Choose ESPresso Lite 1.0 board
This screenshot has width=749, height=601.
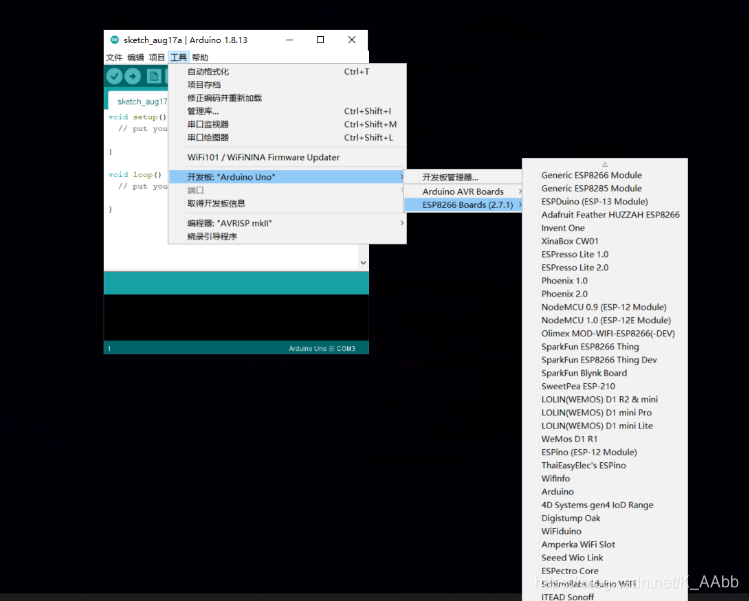coord(605,255)
